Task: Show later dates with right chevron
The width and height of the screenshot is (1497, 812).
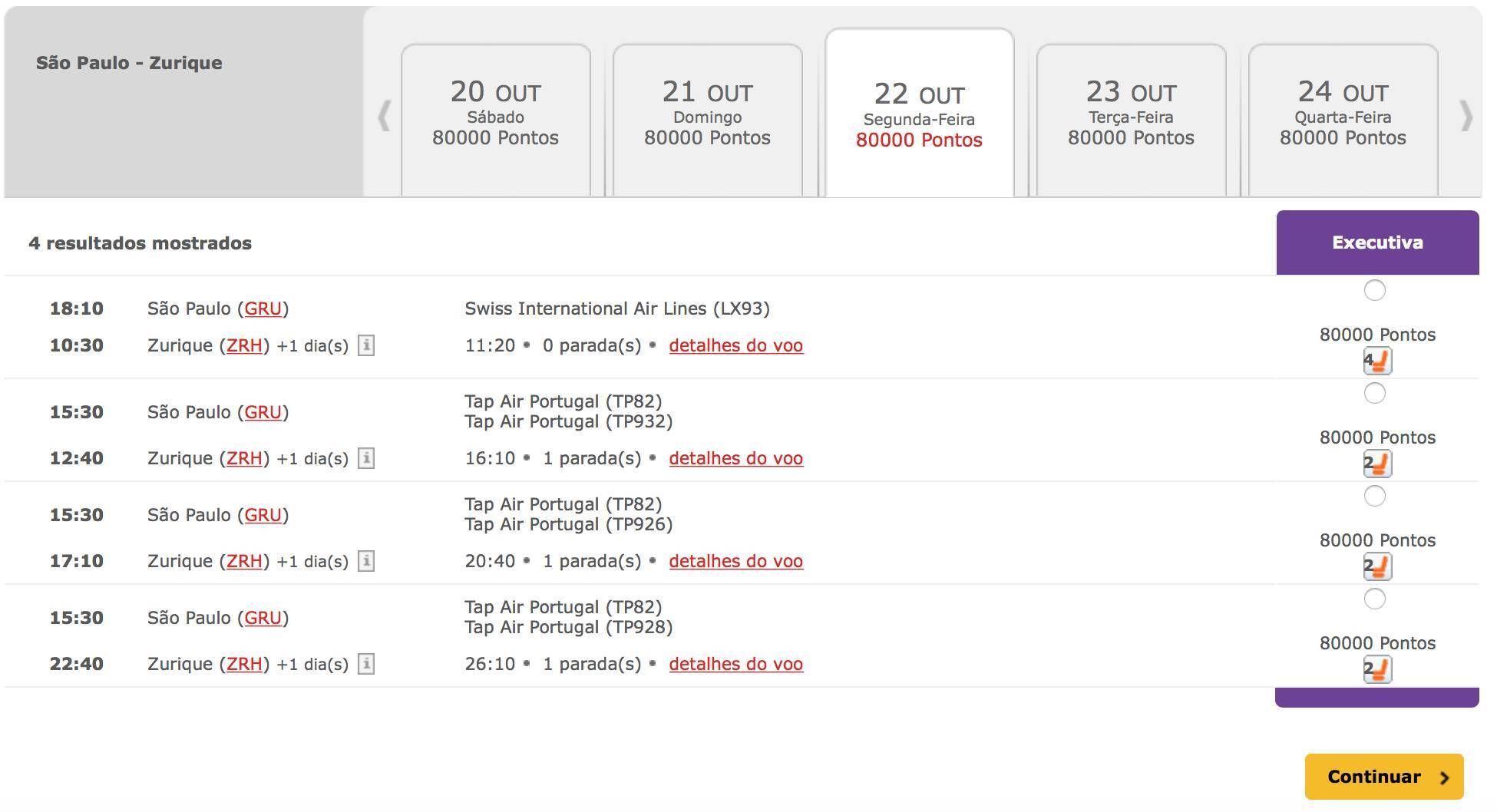Action: point(1466,116)
